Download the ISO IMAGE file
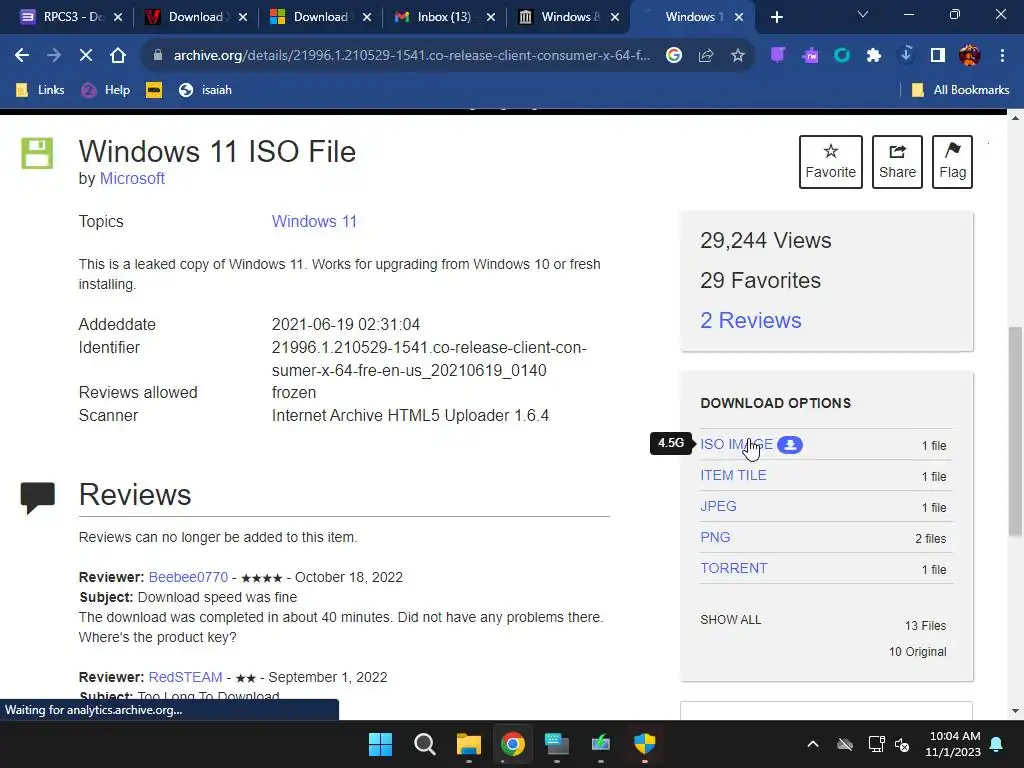The height and width of the screenshot is (768, 1024). (x=736, y=445)
